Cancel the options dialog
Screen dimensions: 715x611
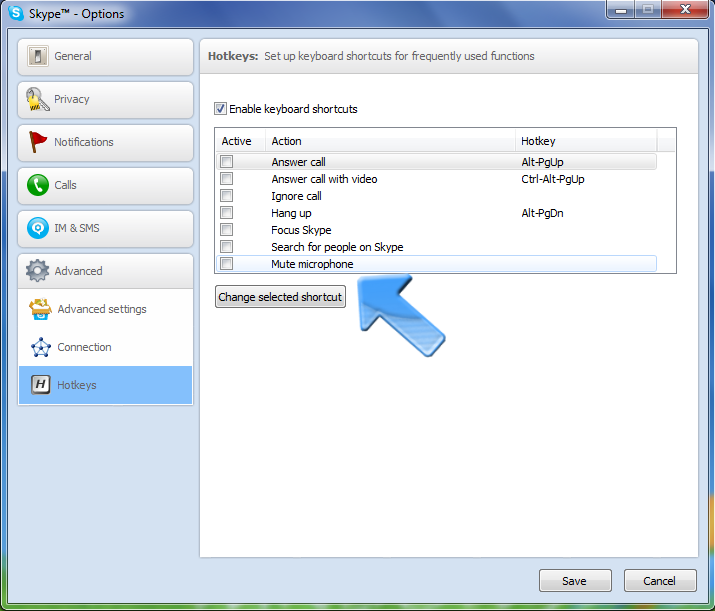point(660,580)
